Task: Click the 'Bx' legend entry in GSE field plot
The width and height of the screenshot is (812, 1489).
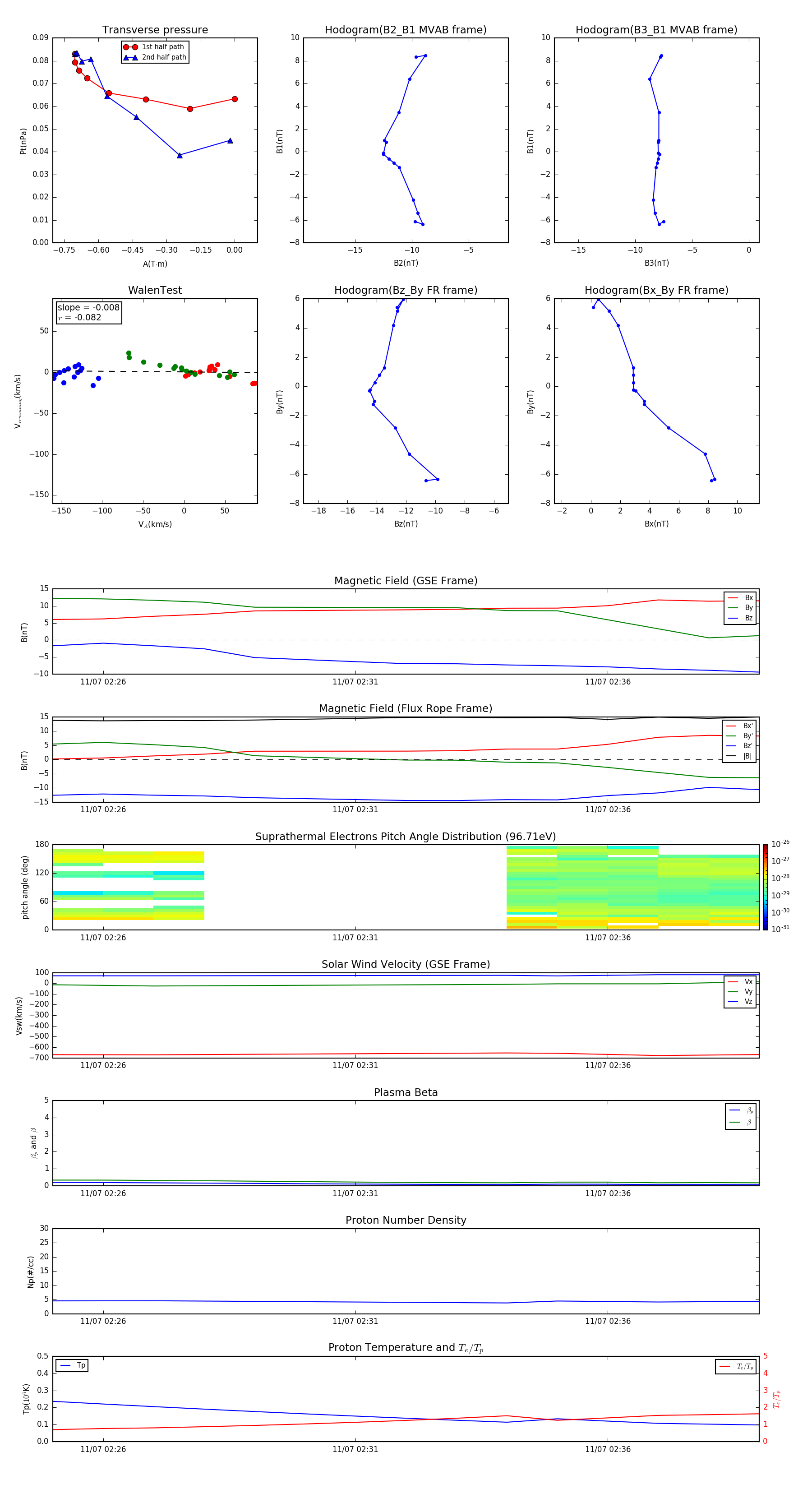Action: [x=740, y=598]
